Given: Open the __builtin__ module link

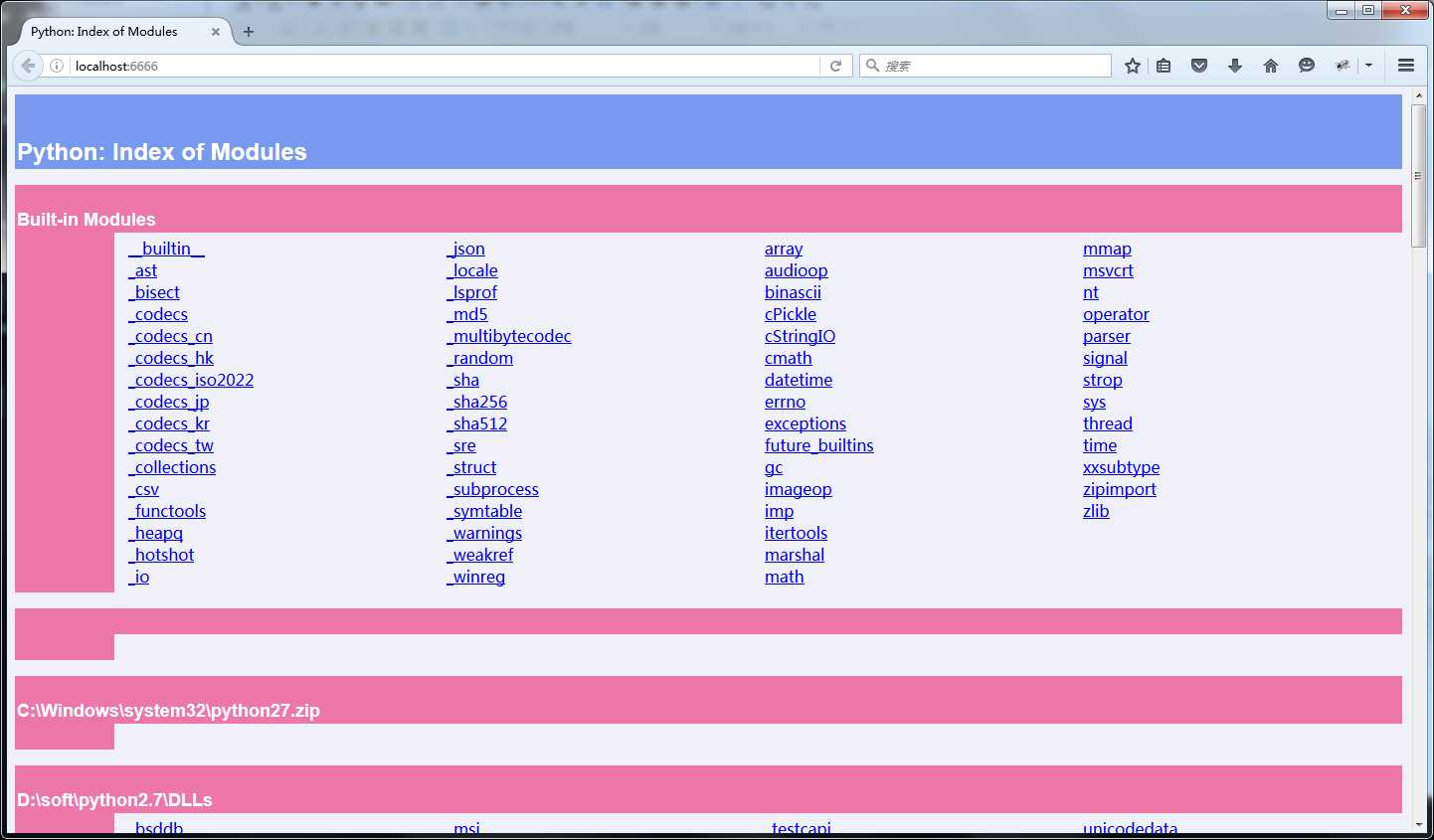Looking at the screenshot, I should [166, 249].
